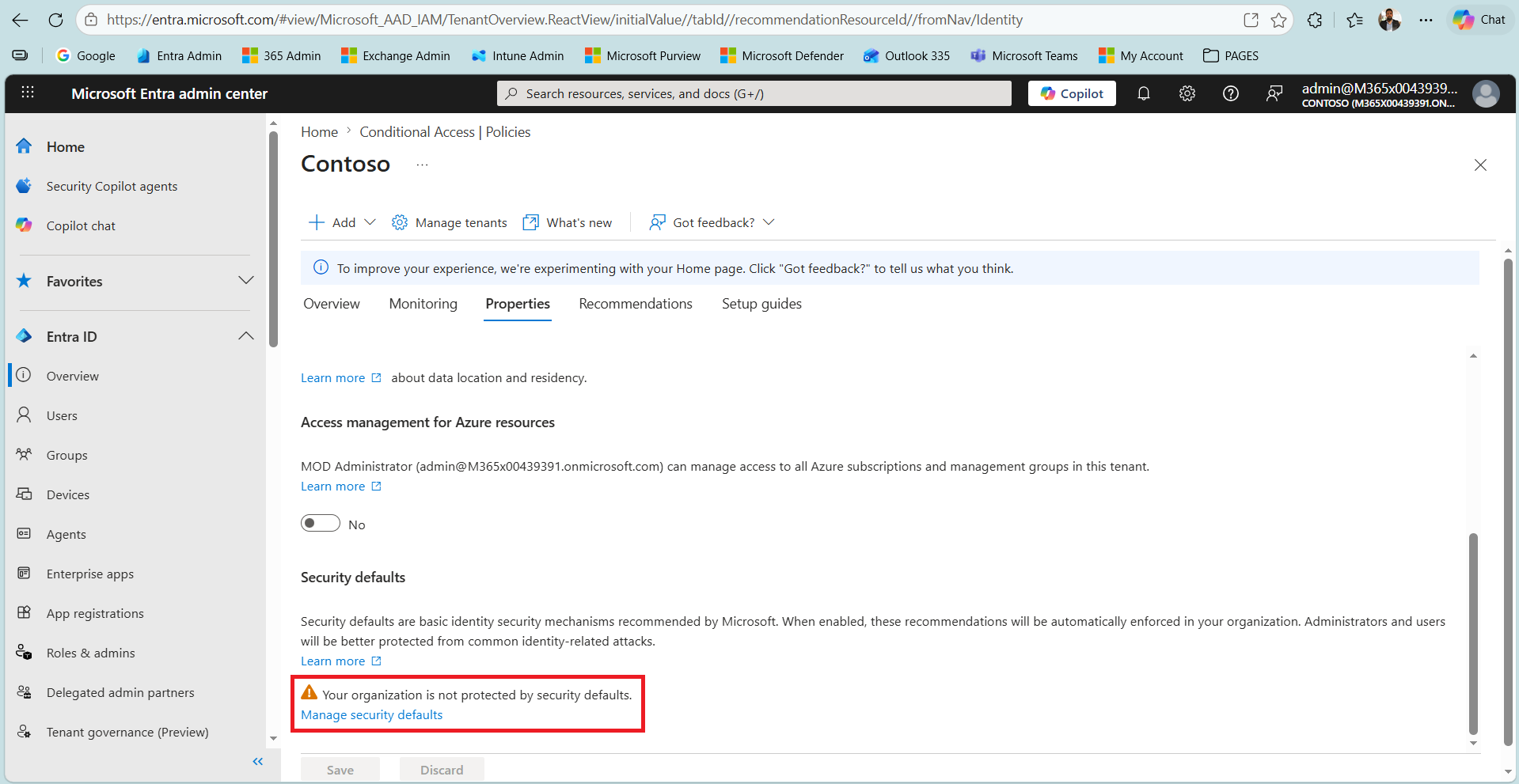Viewport: 1519px width, 784px height.
Task: Open the ellipsis menu beside Contoso
Action: click(422, 165)
